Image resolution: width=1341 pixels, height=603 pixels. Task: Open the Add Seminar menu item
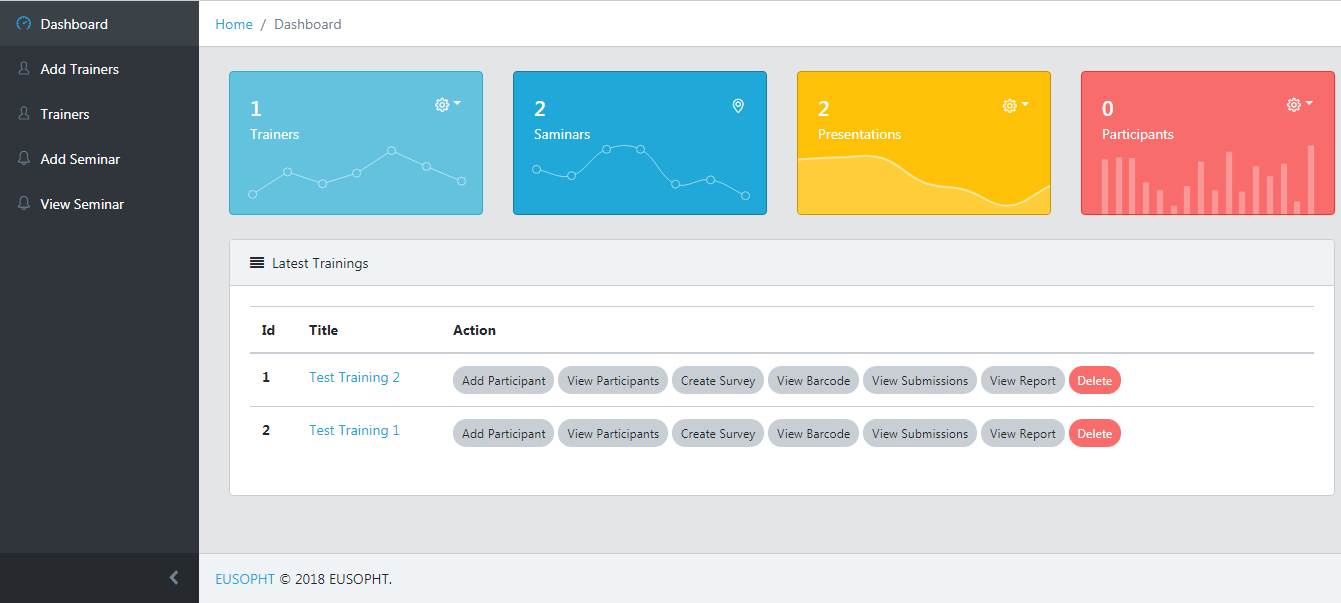[80, 159]
